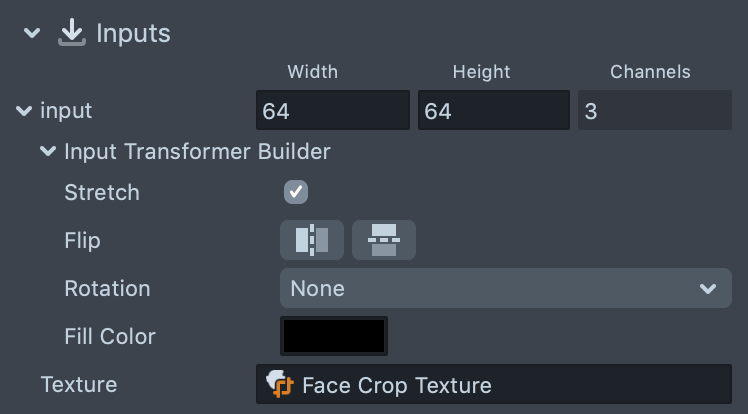Screen dimensions: 748x414
Task: Uncheck the Stretch checkbox
Action: click(296, 192)
